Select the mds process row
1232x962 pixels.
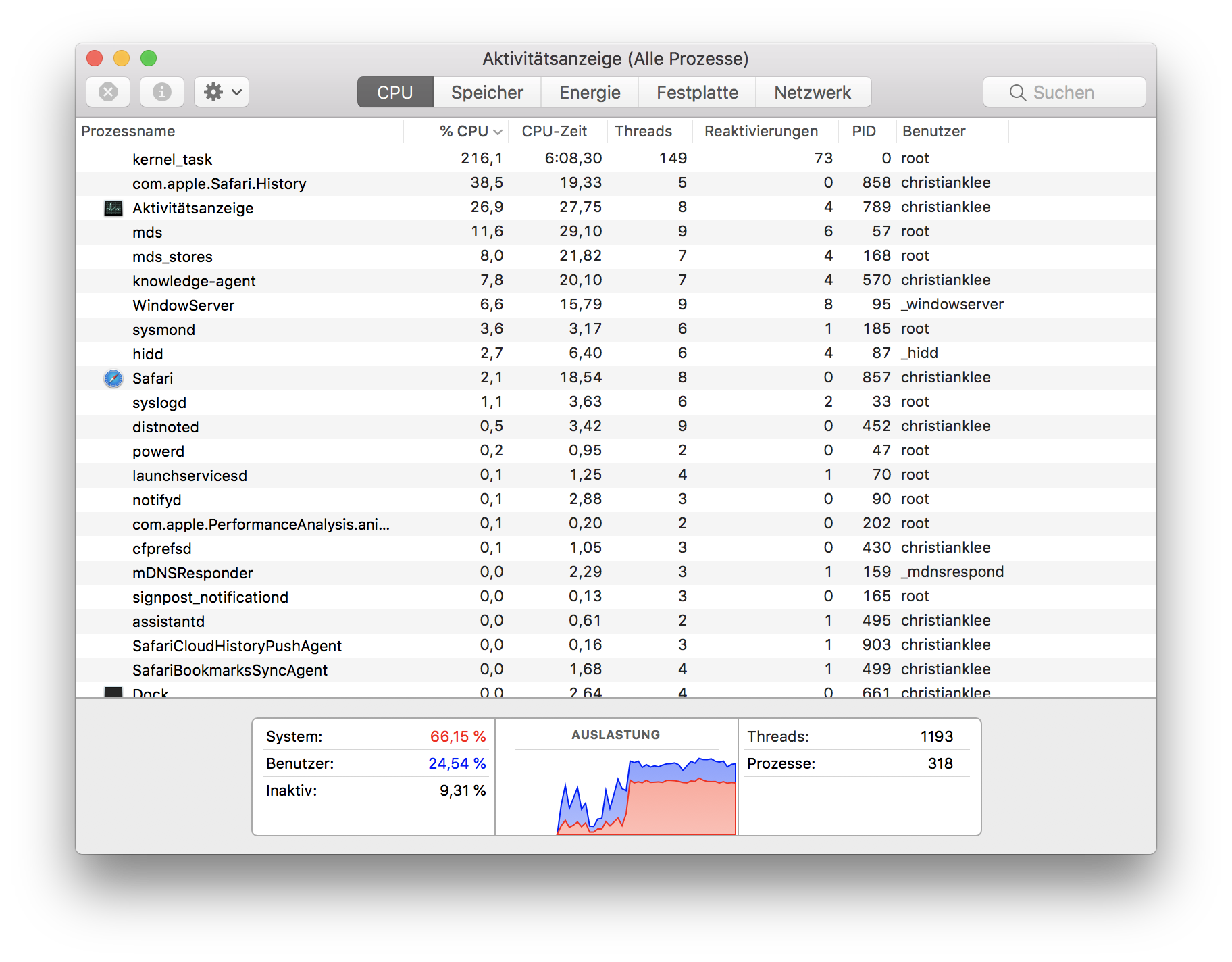coord(616,232)
